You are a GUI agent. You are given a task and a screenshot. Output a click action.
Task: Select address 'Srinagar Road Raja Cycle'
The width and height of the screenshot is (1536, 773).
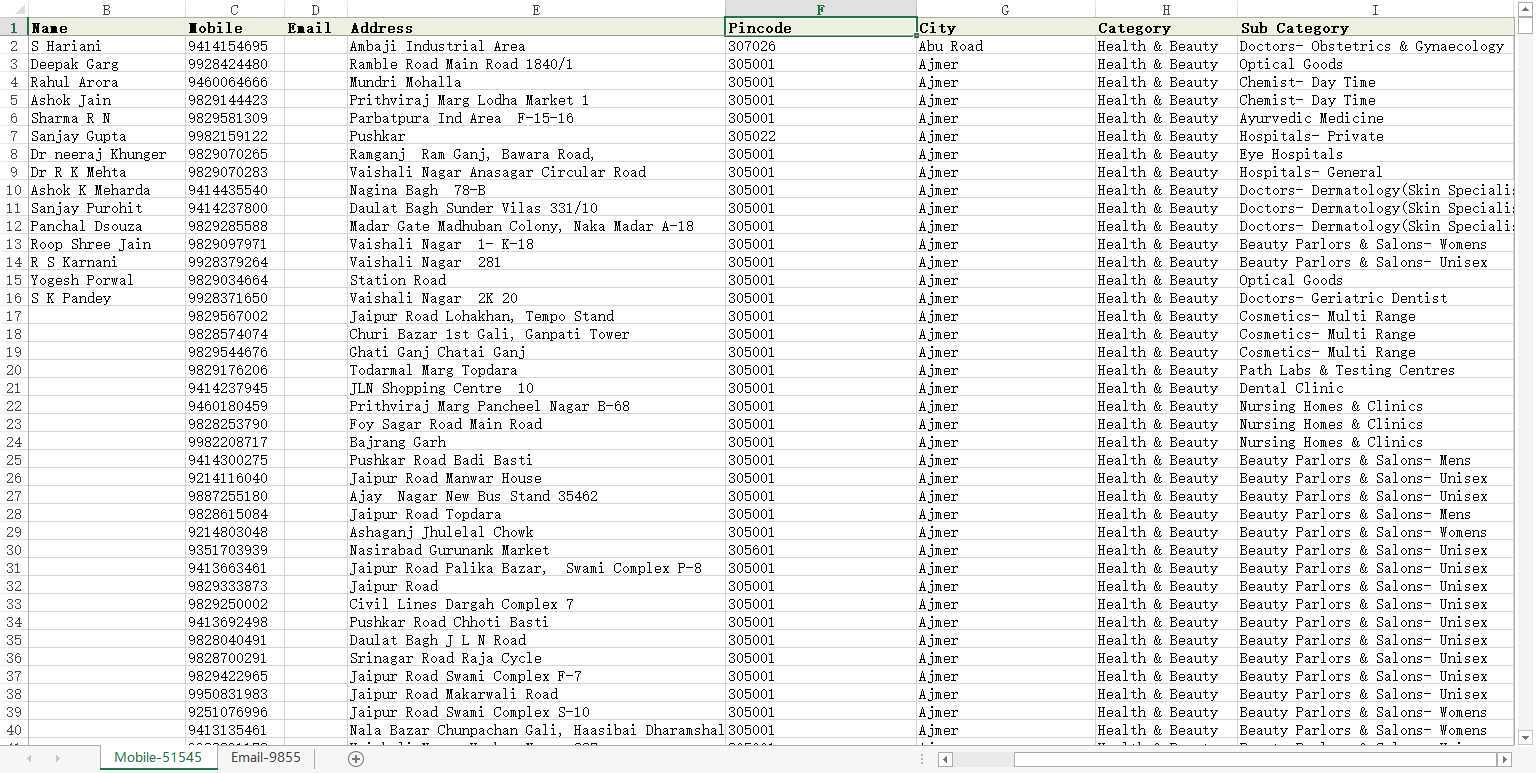tap(536, 658)
